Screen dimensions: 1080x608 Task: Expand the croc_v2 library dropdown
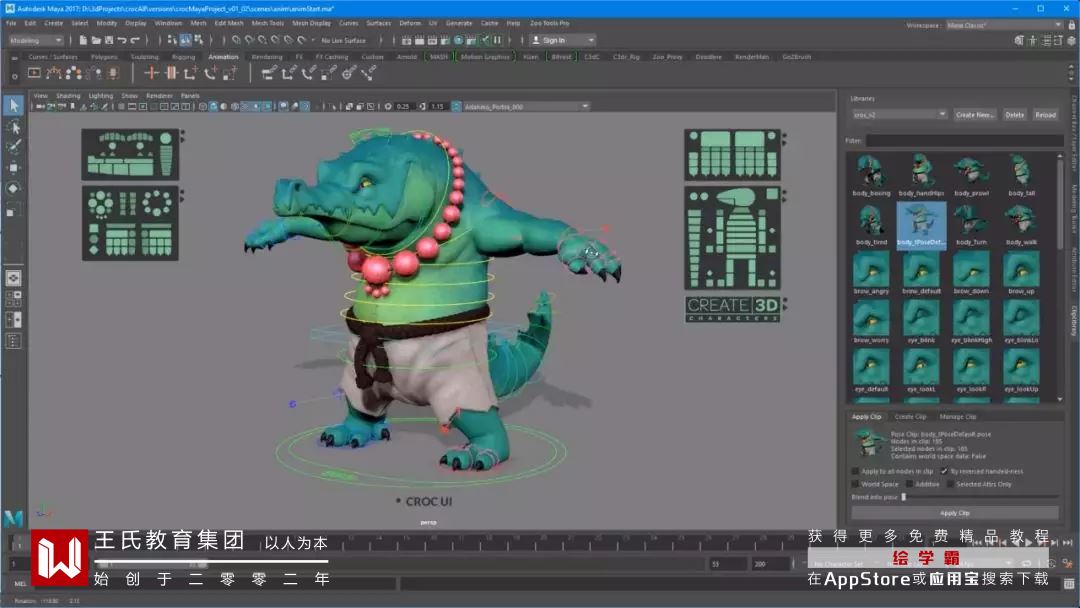(898, 115)
